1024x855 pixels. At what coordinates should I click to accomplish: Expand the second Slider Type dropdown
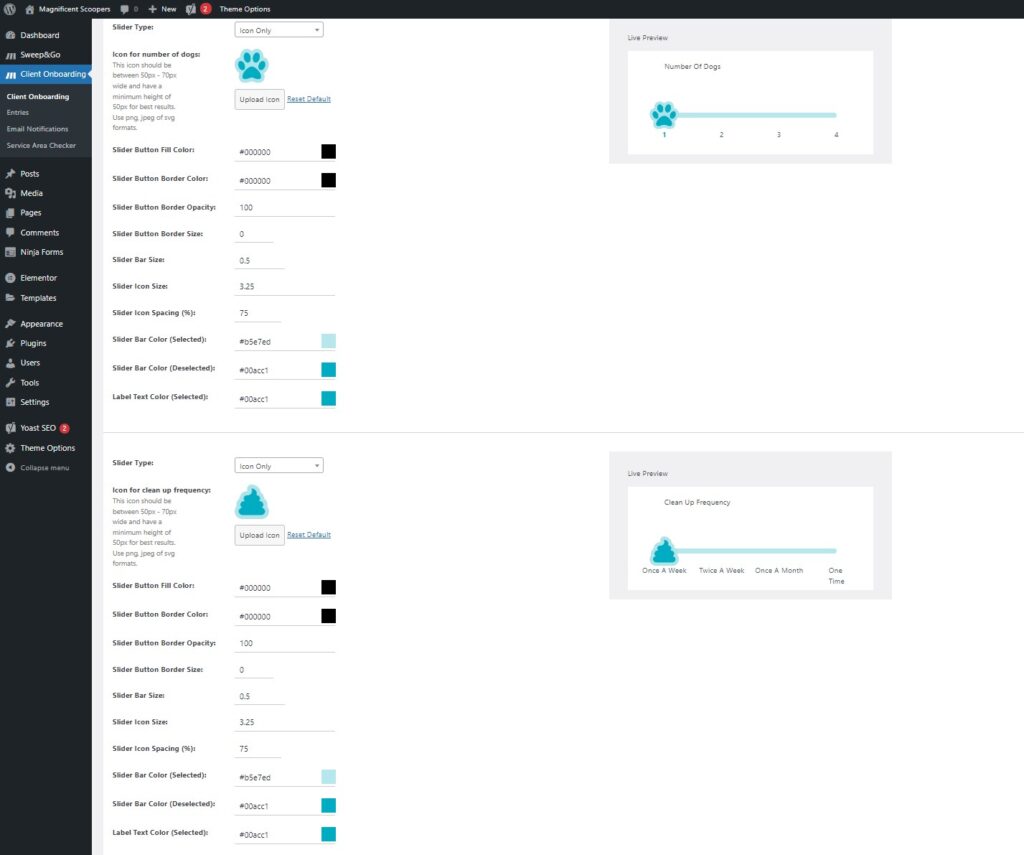pos(278,466)
